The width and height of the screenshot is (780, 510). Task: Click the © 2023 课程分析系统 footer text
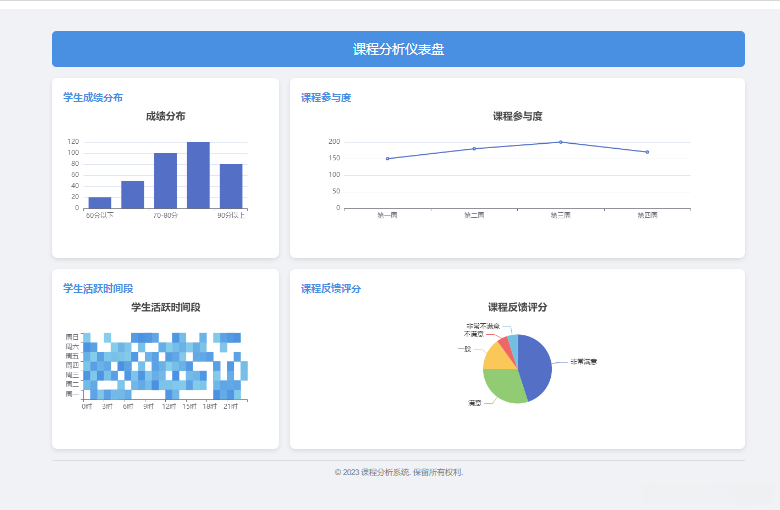[x=398, y=472]
